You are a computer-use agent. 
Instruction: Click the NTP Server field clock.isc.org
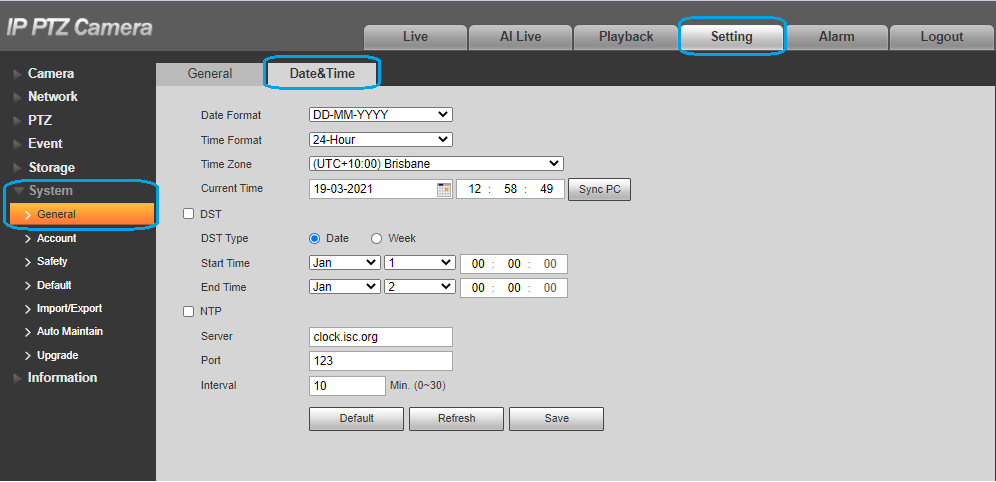click(380, 337)
